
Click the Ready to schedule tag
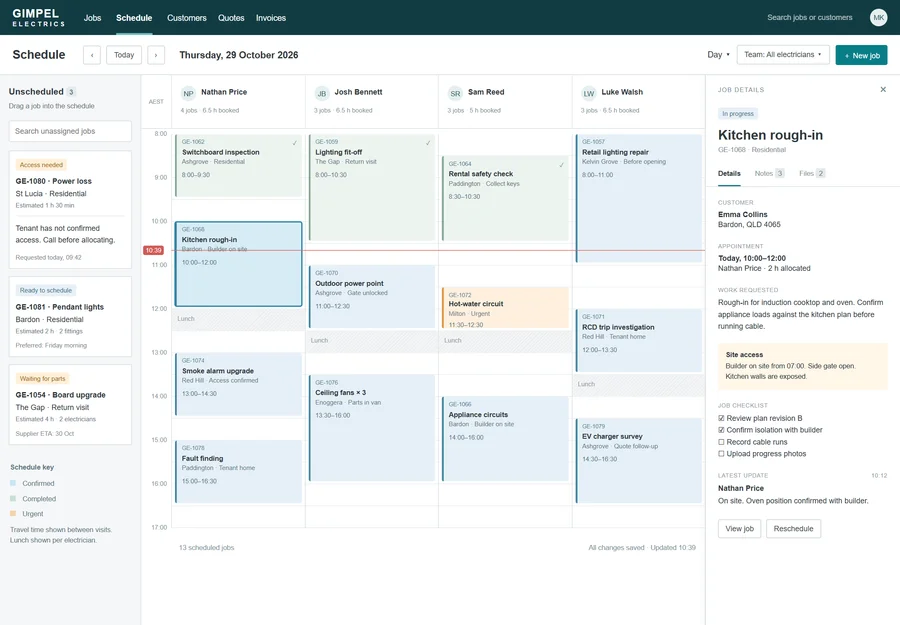pos(46,290)
